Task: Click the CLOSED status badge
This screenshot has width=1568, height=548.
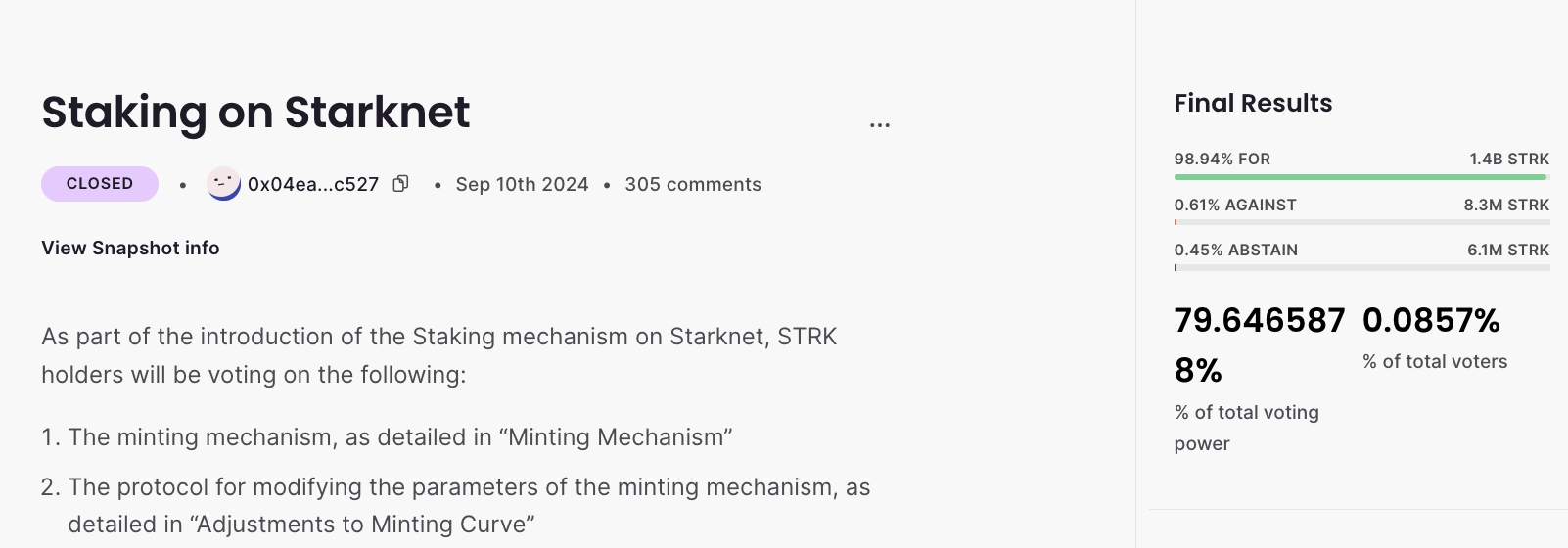Action: click(x=100, y=184)
